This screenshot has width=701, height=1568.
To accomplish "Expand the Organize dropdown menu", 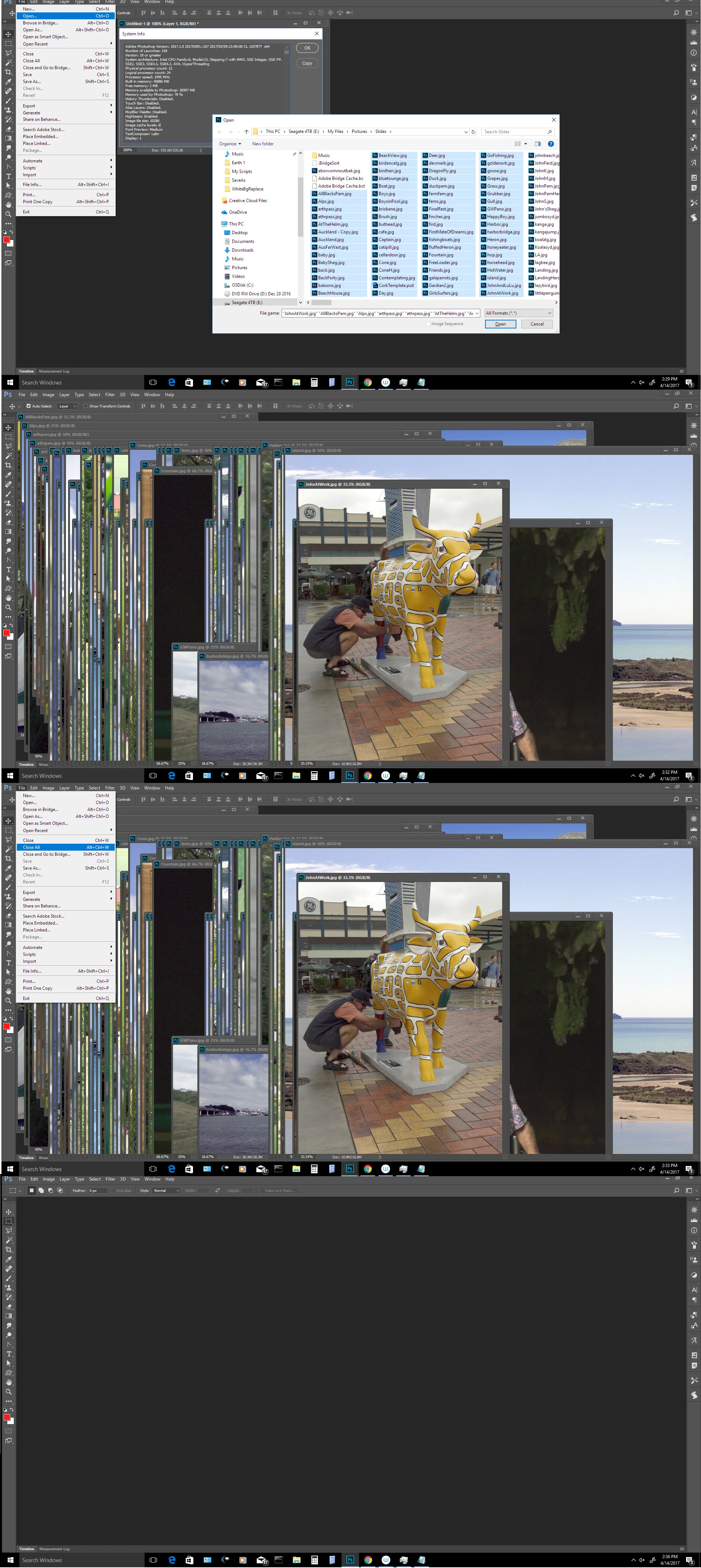I will click(x=230, y=143).
